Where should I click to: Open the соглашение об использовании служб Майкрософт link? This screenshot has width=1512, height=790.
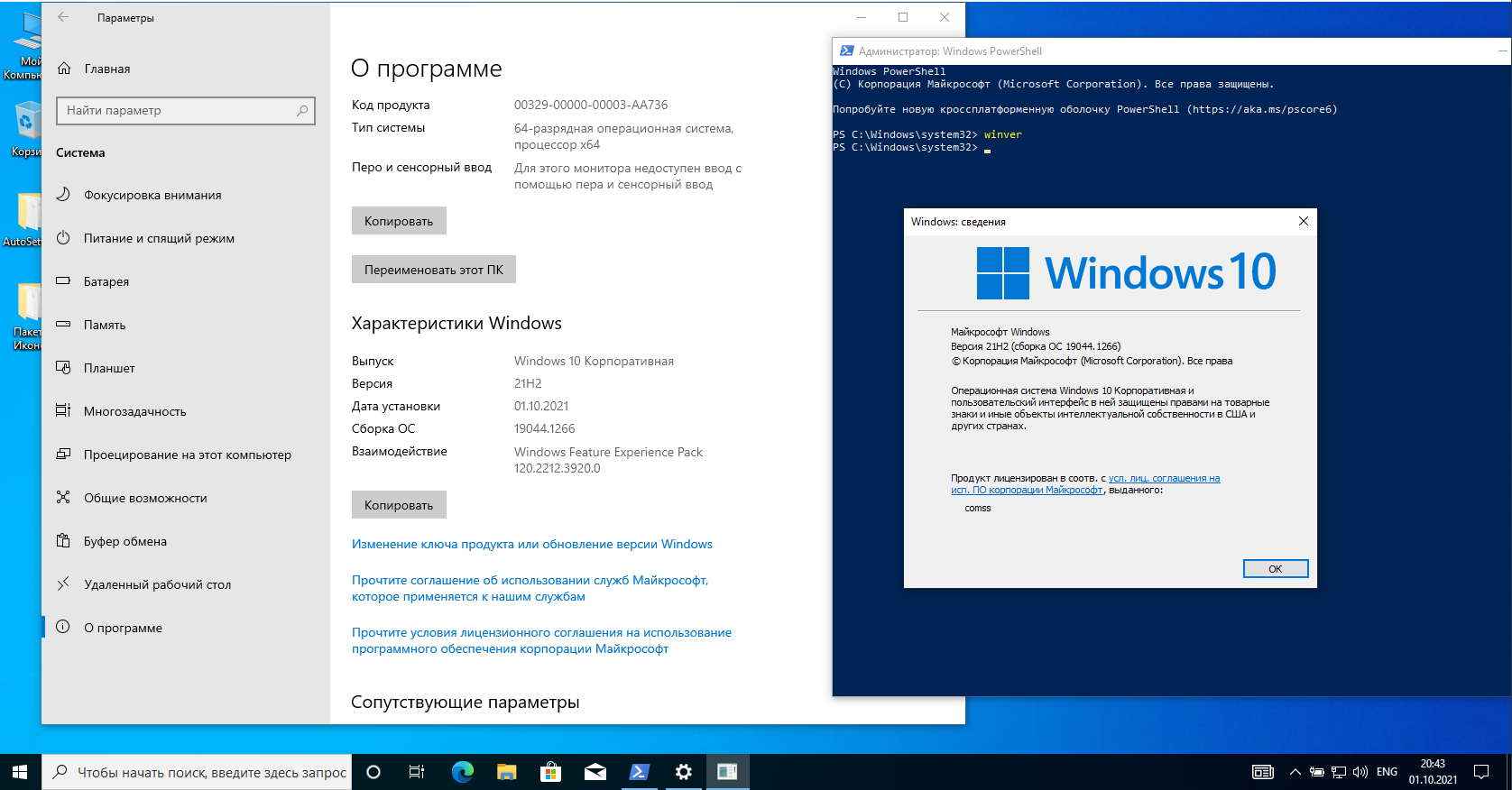[x=530, y=588]
